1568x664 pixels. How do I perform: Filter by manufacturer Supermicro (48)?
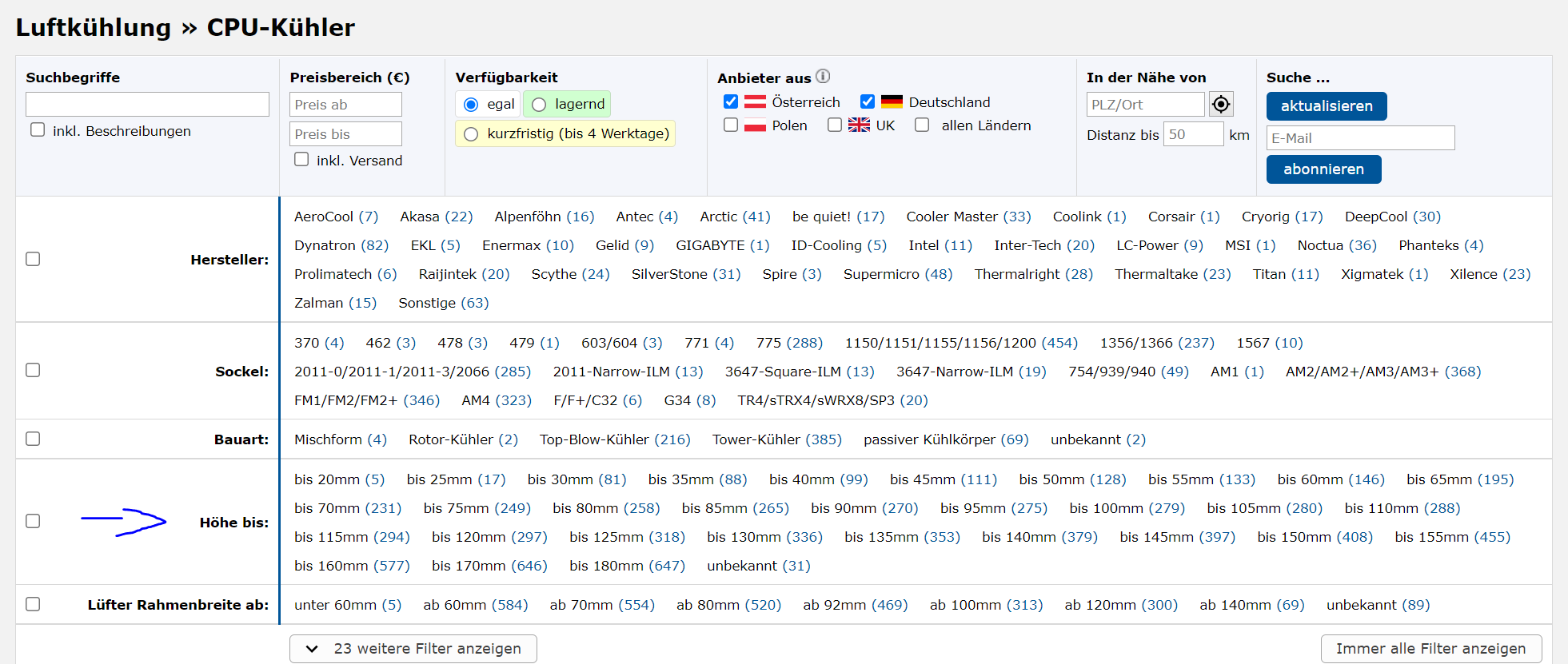tap(898, 274)
